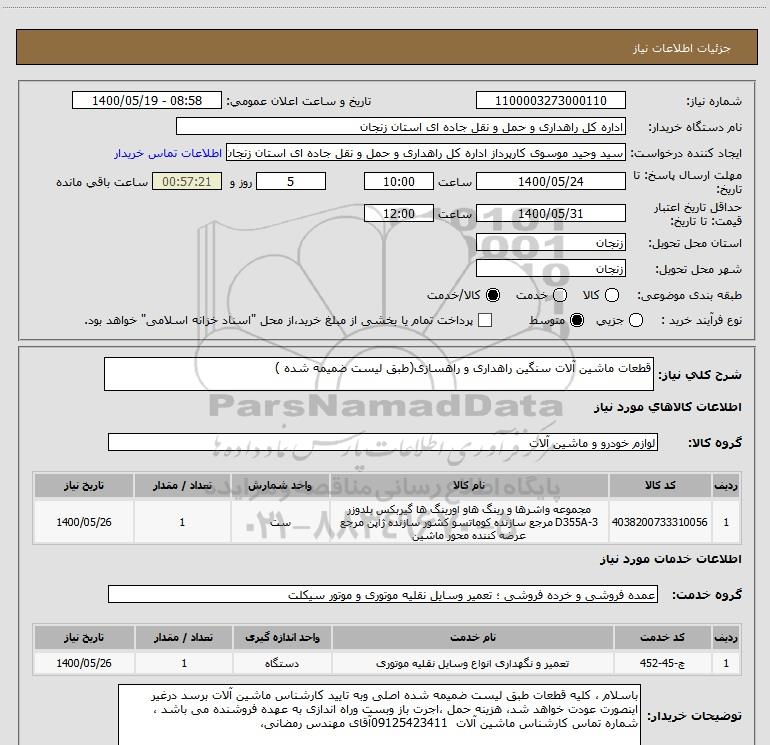
Task: Tick the اسناد خزانه اسلامی payment checkbox
Action: 485,321
